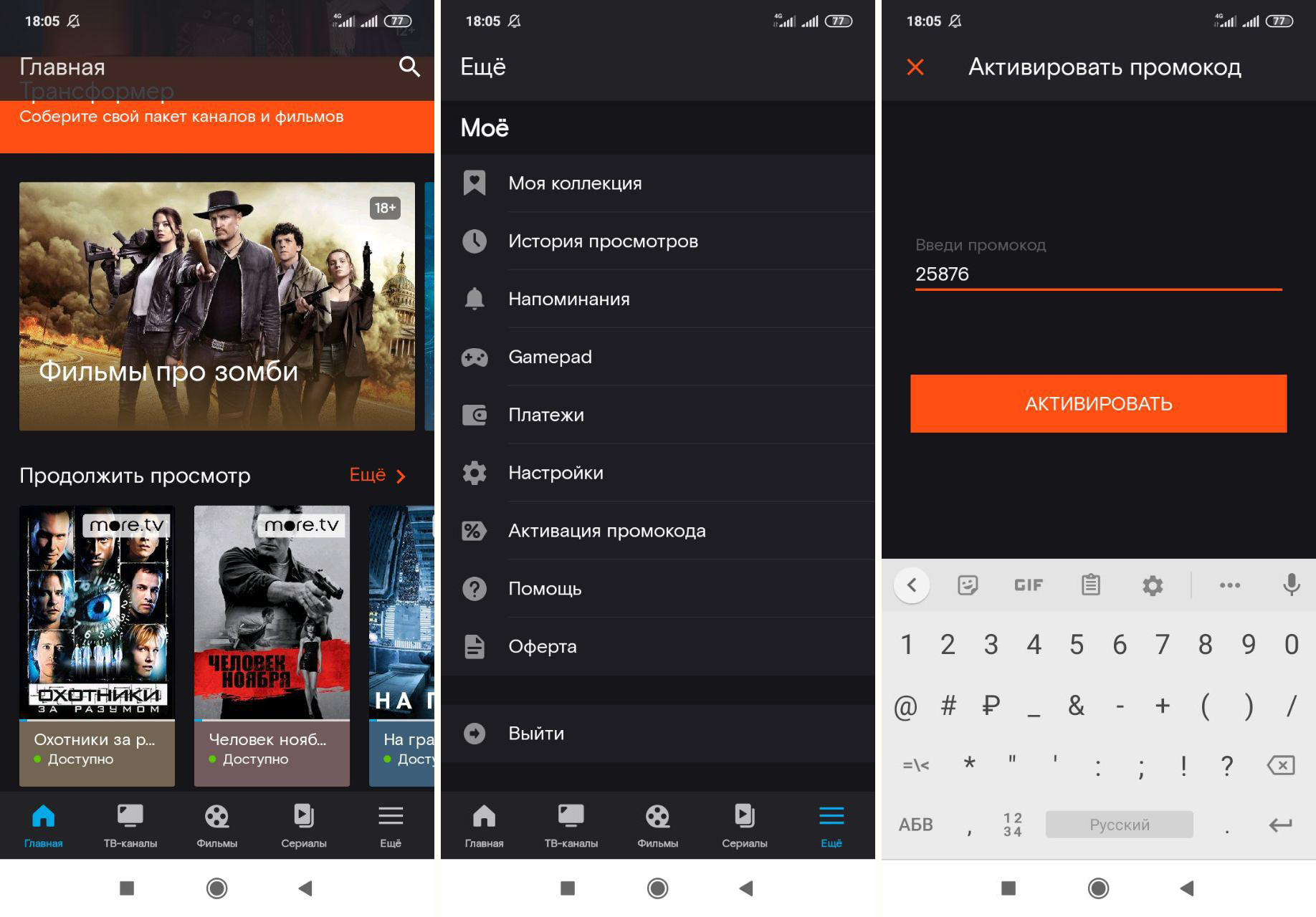Viewport: 1316px width, 917px height.
Task: Tap the Активация промокода percent icon
Action: (x=474, y=531)
